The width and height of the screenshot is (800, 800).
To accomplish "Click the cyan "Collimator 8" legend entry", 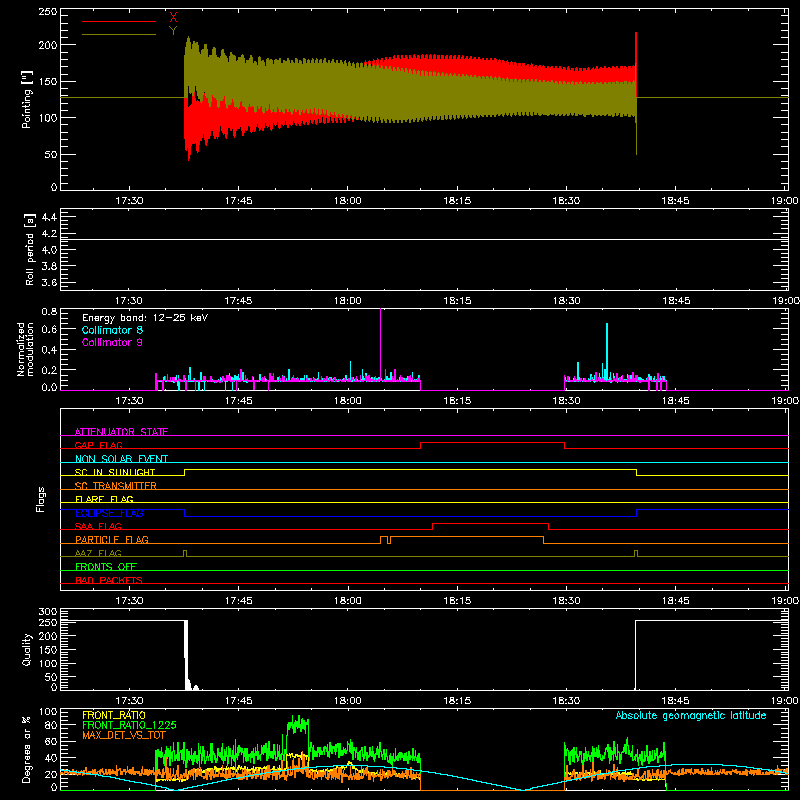I will (x=112, y=330).
